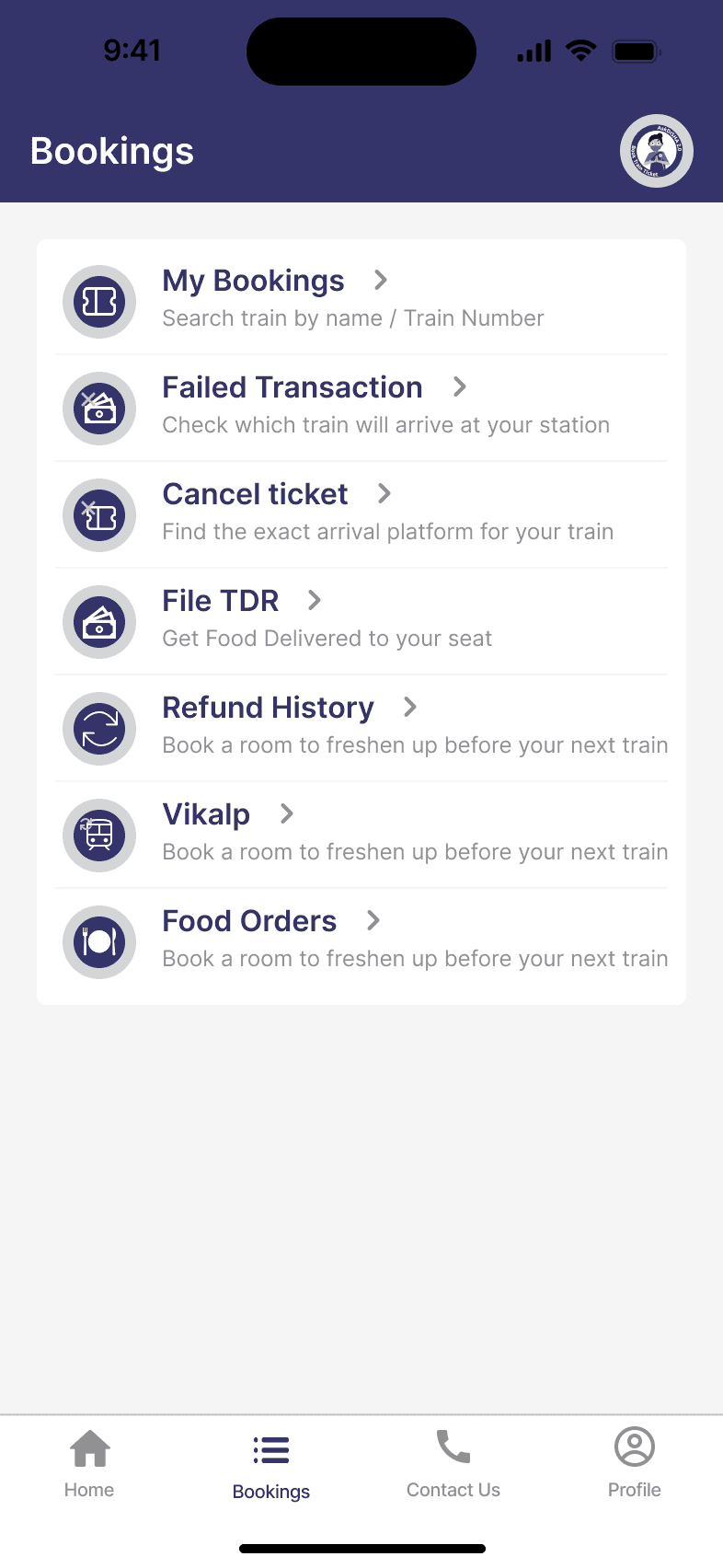Click the chevron next to File TDR
The image size is (723, 1568).
coord(315,600)
